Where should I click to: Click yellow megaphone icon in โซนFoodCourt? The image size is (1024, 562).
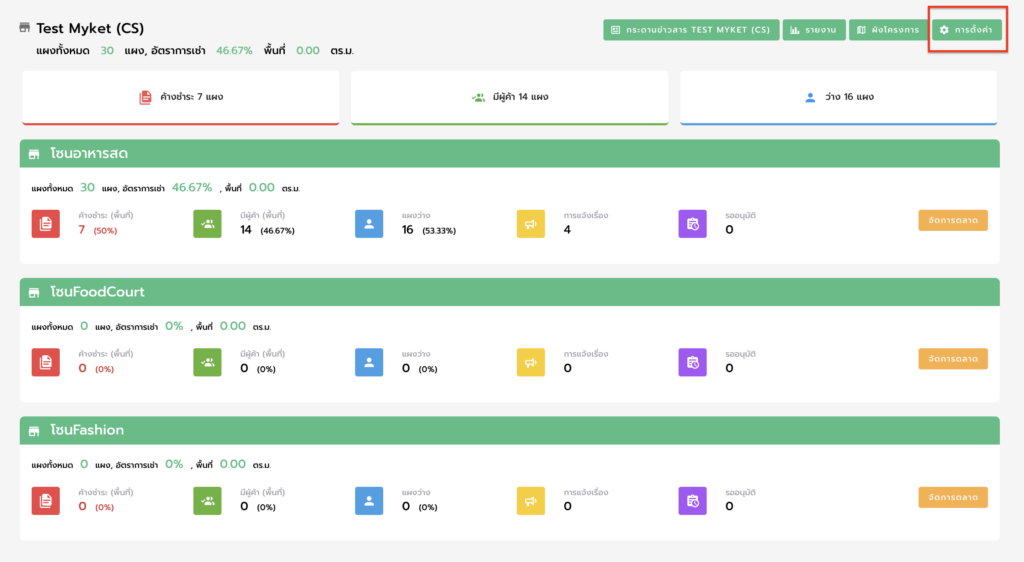pyautogui.click(x=531, y=362)
